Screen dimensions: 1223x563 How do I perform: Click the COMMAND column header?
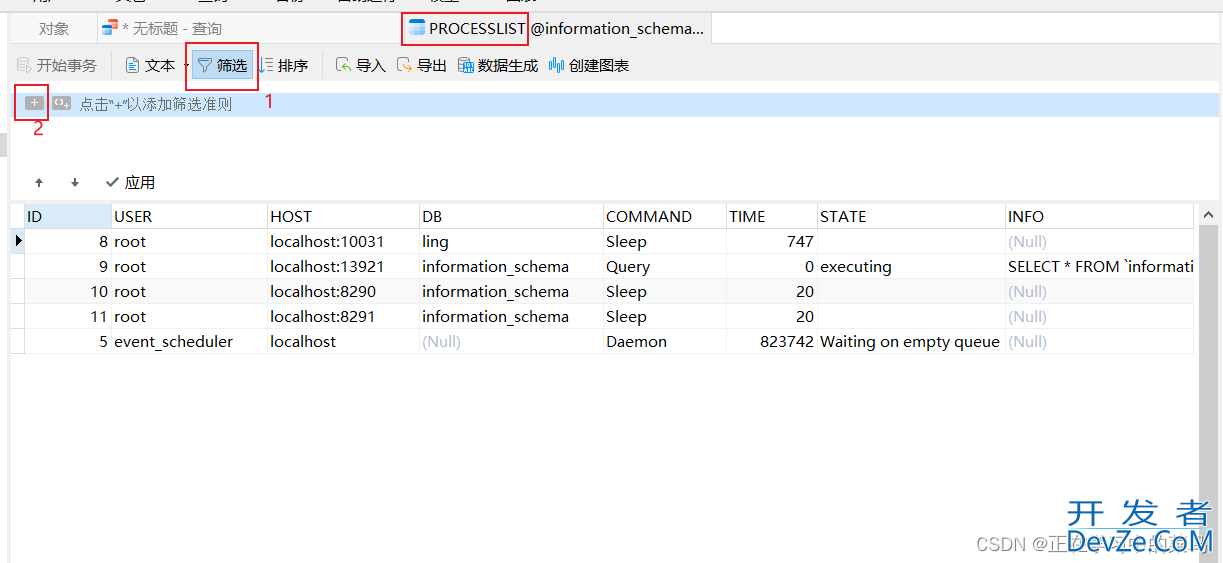664,216
